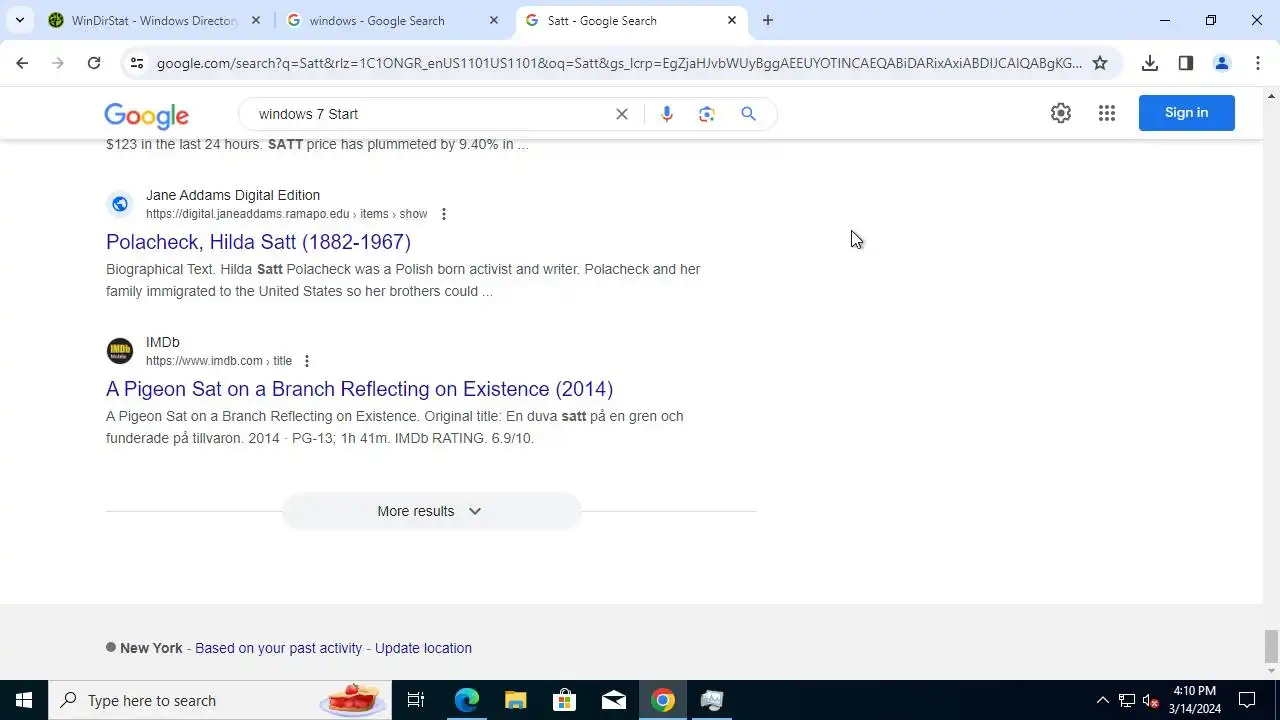Start voice search with microphone icon
Viewport: 1280px width, 720px height.
tap(667, 114)
